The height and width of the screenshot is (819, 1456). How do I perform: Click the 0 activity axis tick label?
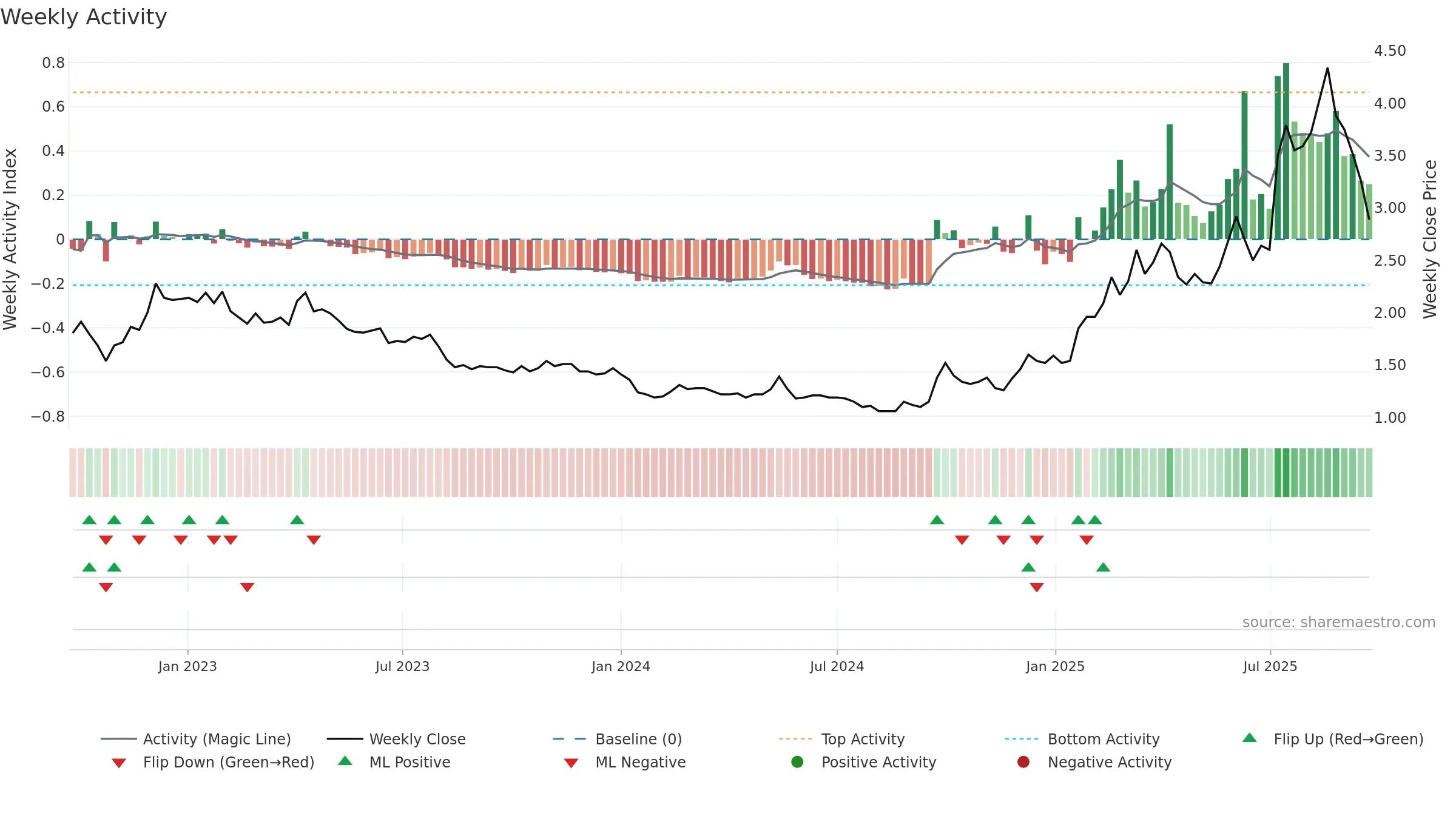click(60, 239)
